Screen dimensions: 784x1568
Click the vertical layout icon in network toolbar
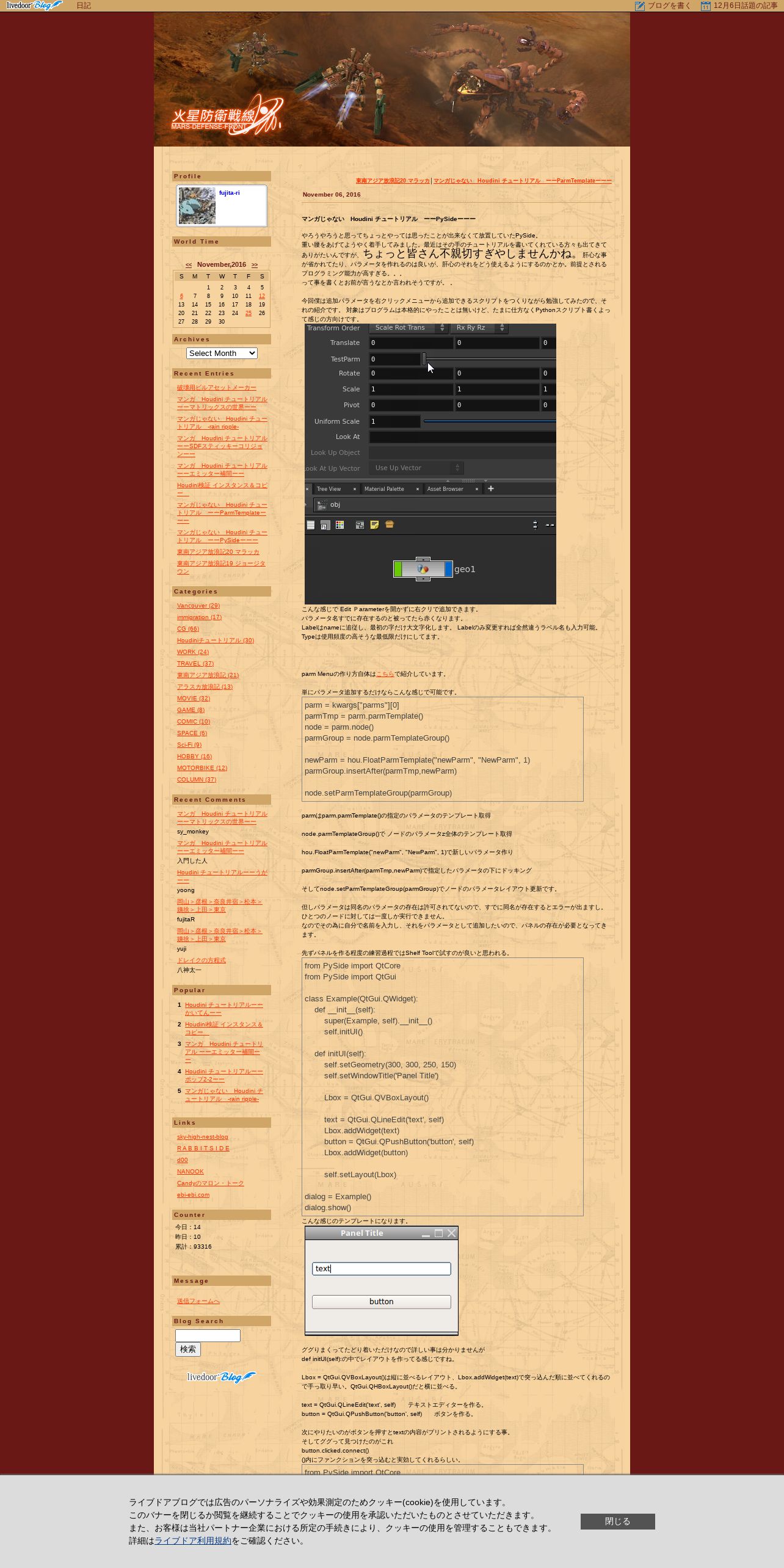click(535, 525)
